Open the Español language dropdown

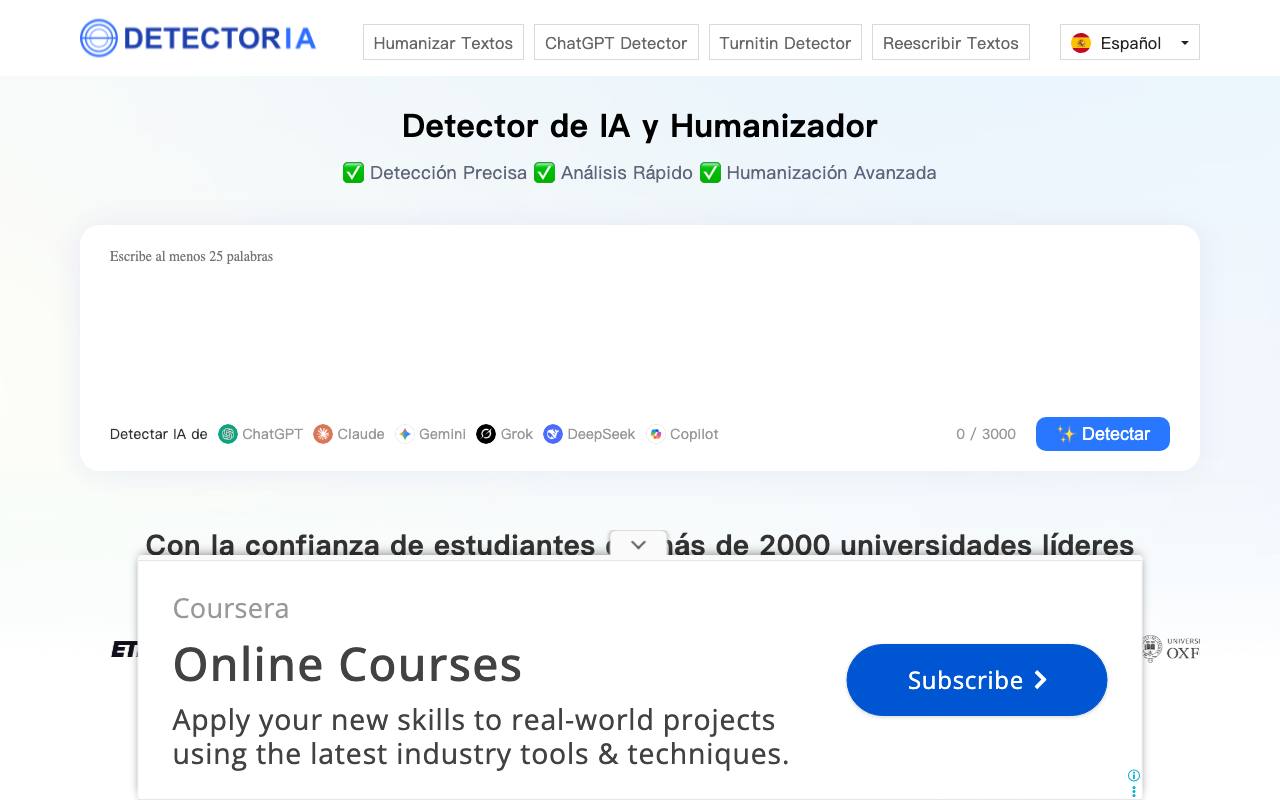tap(1130, 43)
